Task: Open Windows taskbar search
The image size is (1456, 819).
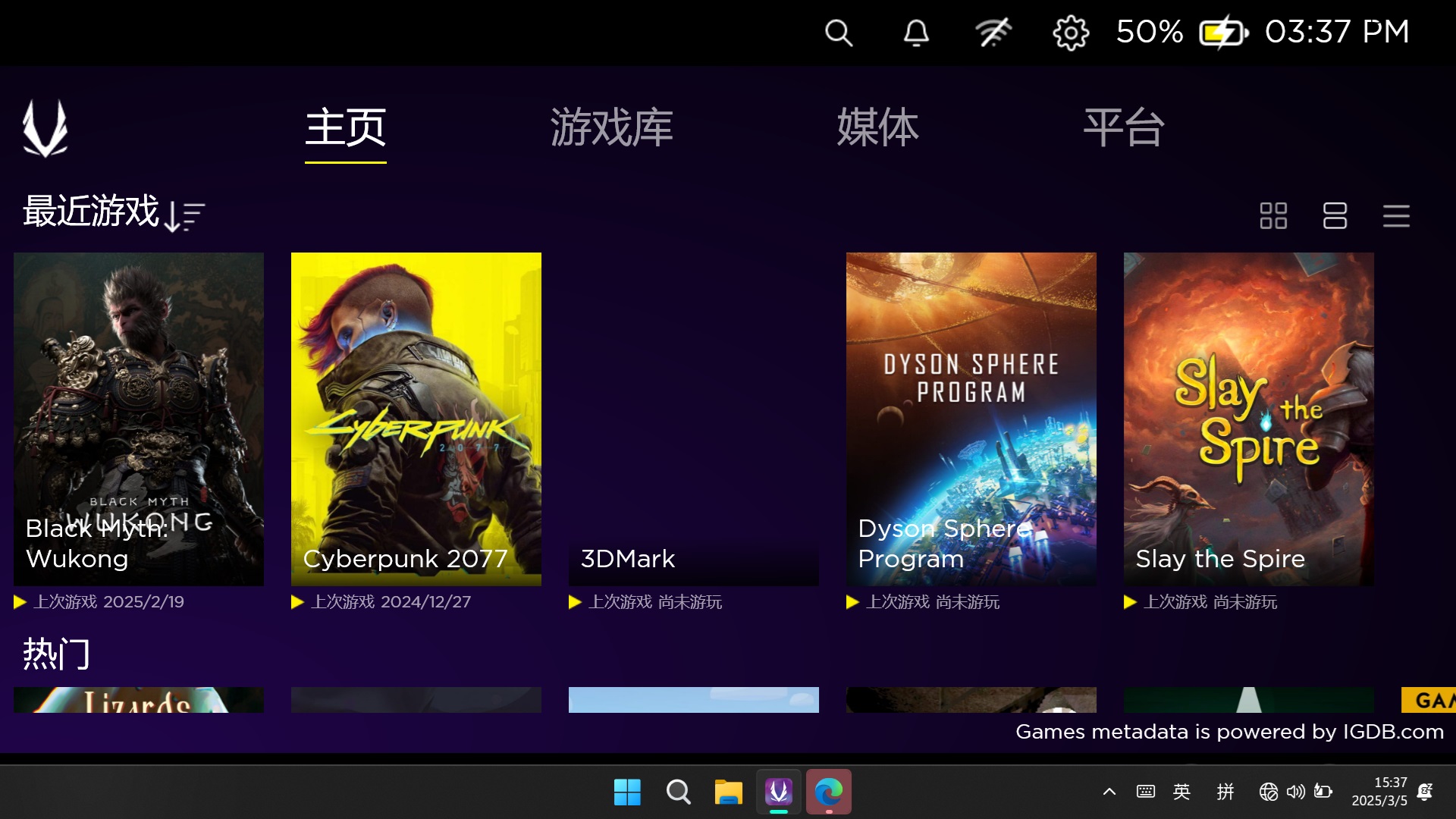Action: point(678,792)
